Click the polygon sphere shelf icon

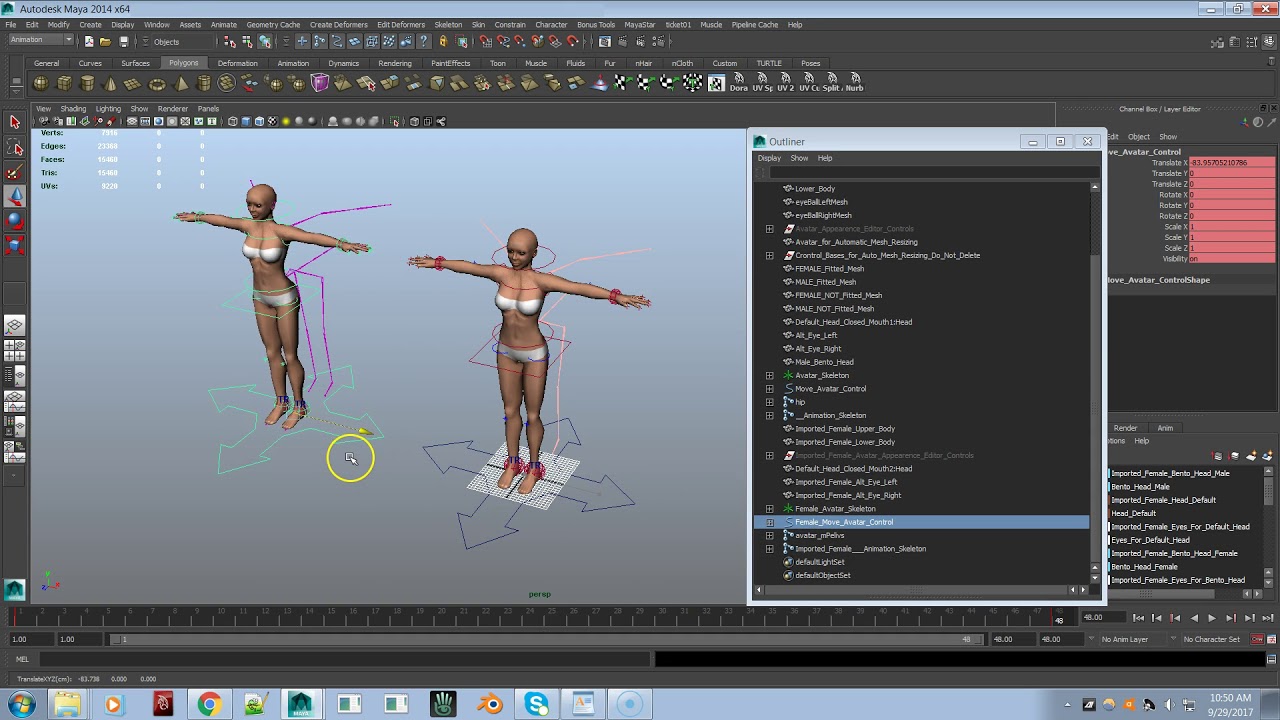[42, 84]
